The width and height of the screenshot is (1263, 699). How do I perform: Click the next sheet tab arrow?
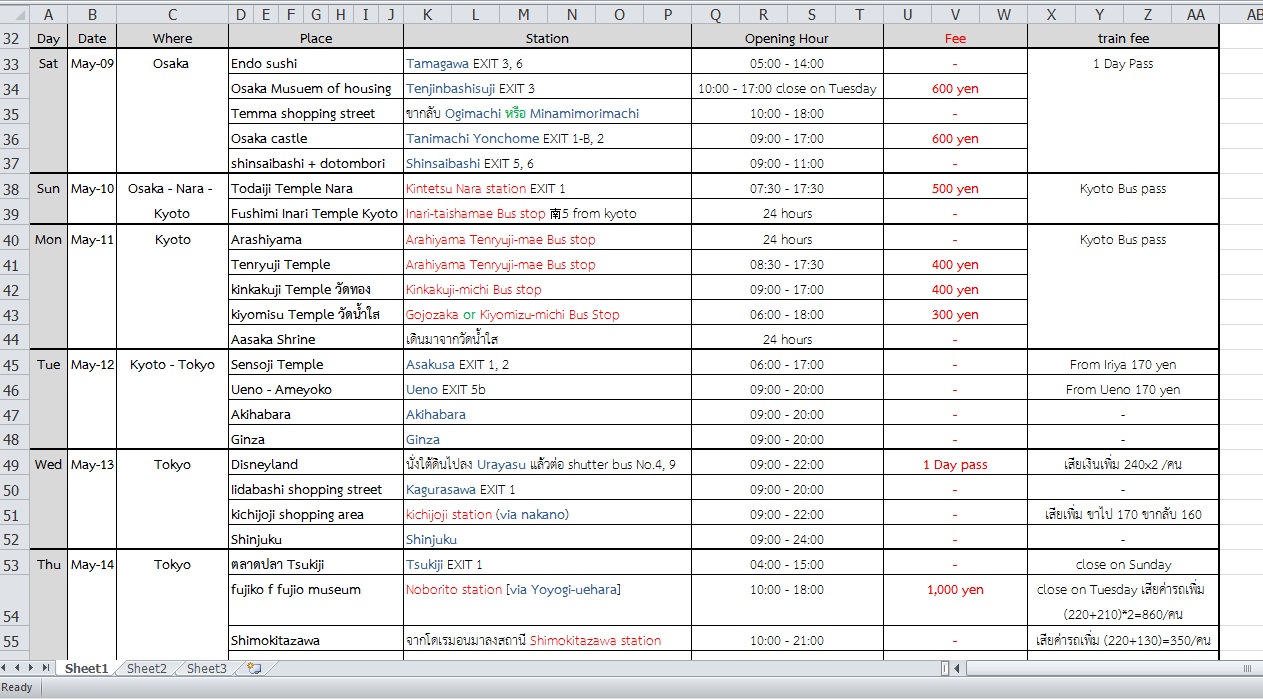[33, 668]
